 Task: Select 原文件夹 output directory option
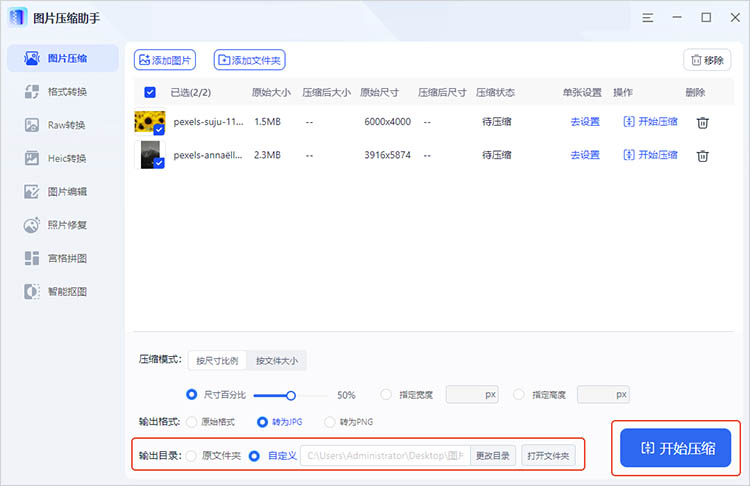191,456
